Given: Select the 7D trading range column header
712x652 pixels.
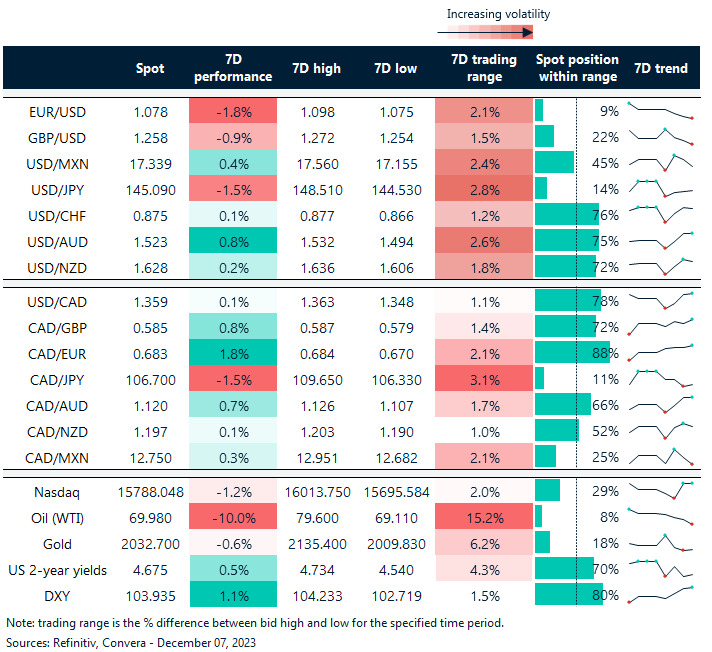Looking at the screenshot, I should (x=484, y=68).
